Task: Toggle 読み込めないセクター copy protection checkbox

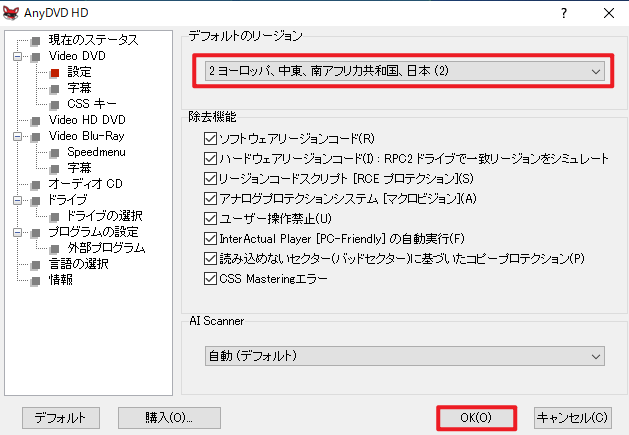Action: tap(210, 258)
